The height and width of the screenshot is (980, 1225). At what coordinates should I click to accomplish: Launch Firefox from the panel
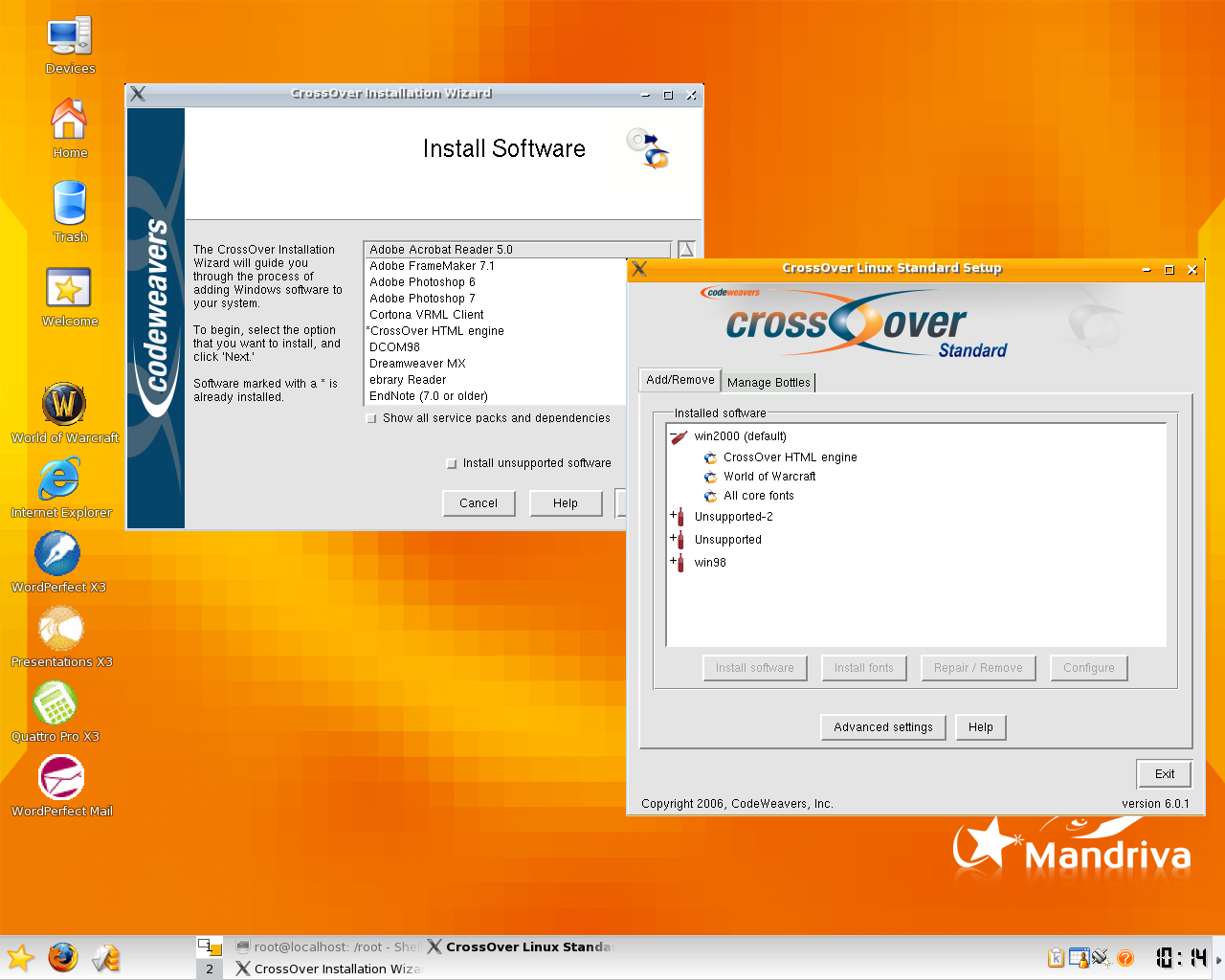click(63, 957)
